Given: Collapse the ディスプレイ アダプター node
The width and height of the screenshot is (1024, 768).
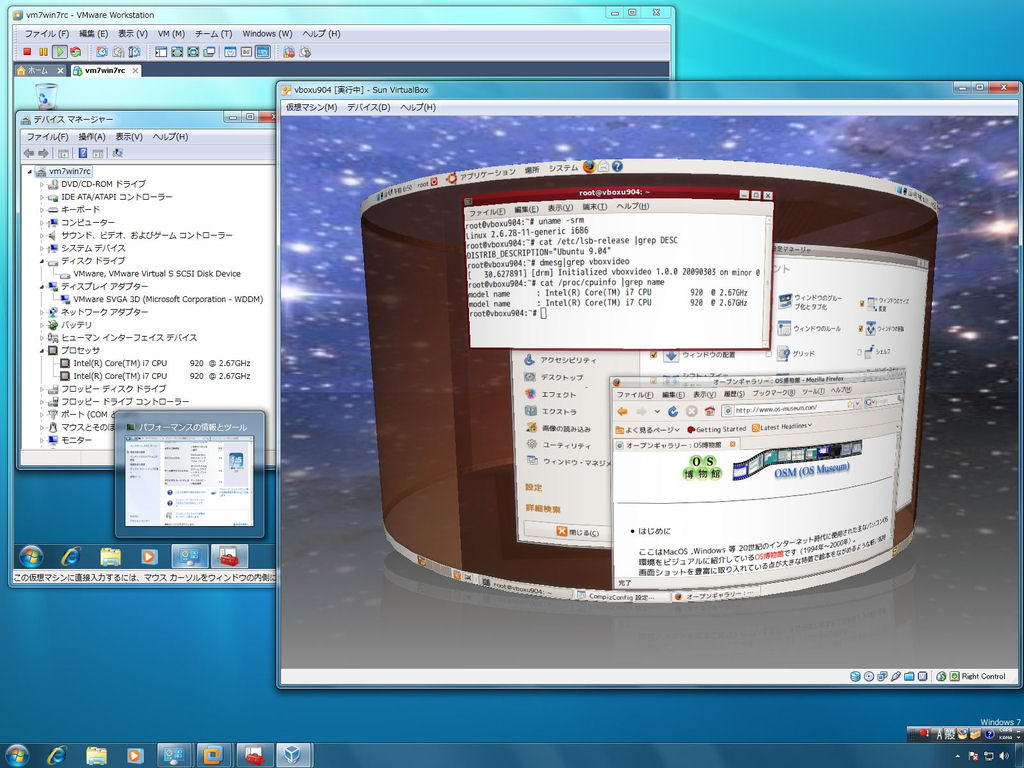Looking at the screenshot, I should 42,287.
